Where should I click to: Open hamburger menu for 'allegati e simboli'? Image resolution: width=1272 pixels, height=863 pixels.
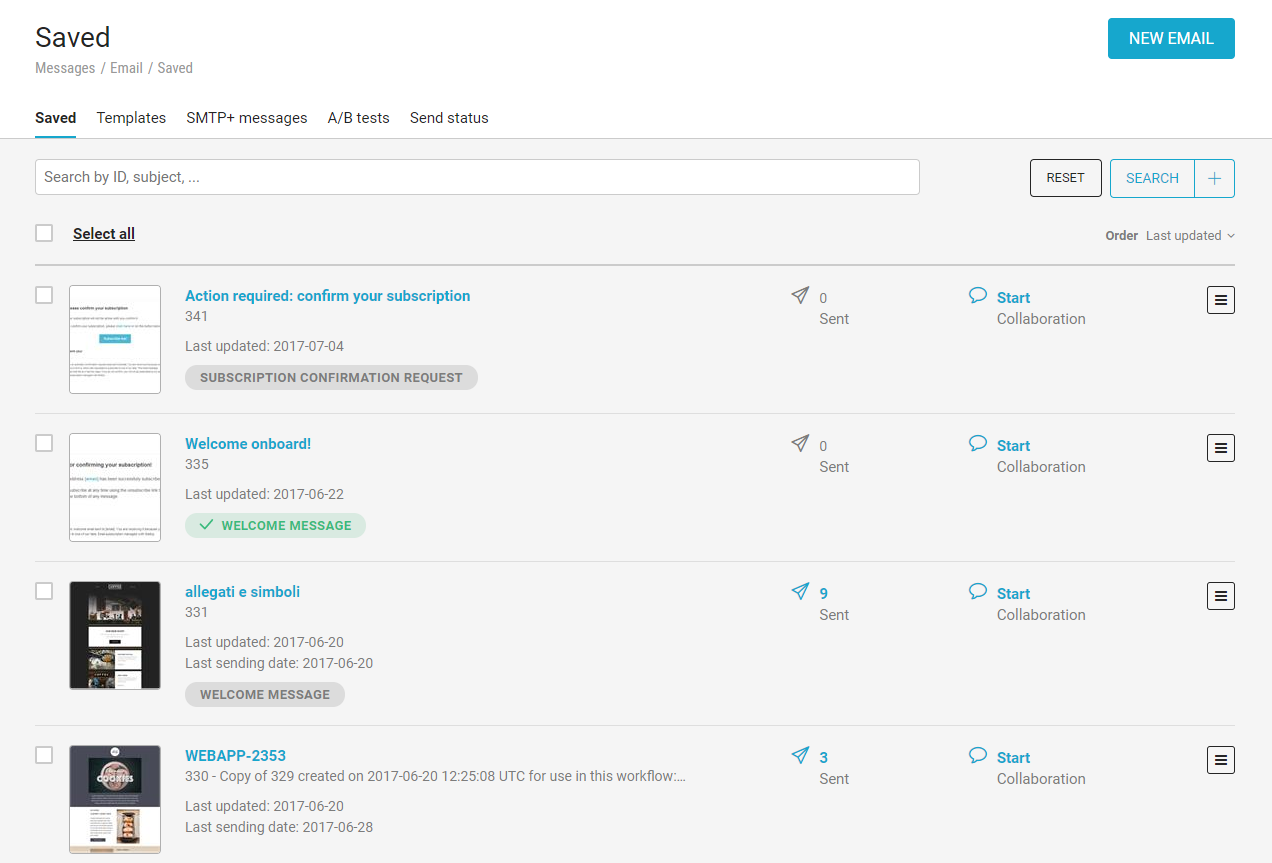(x=1220, y=596)
